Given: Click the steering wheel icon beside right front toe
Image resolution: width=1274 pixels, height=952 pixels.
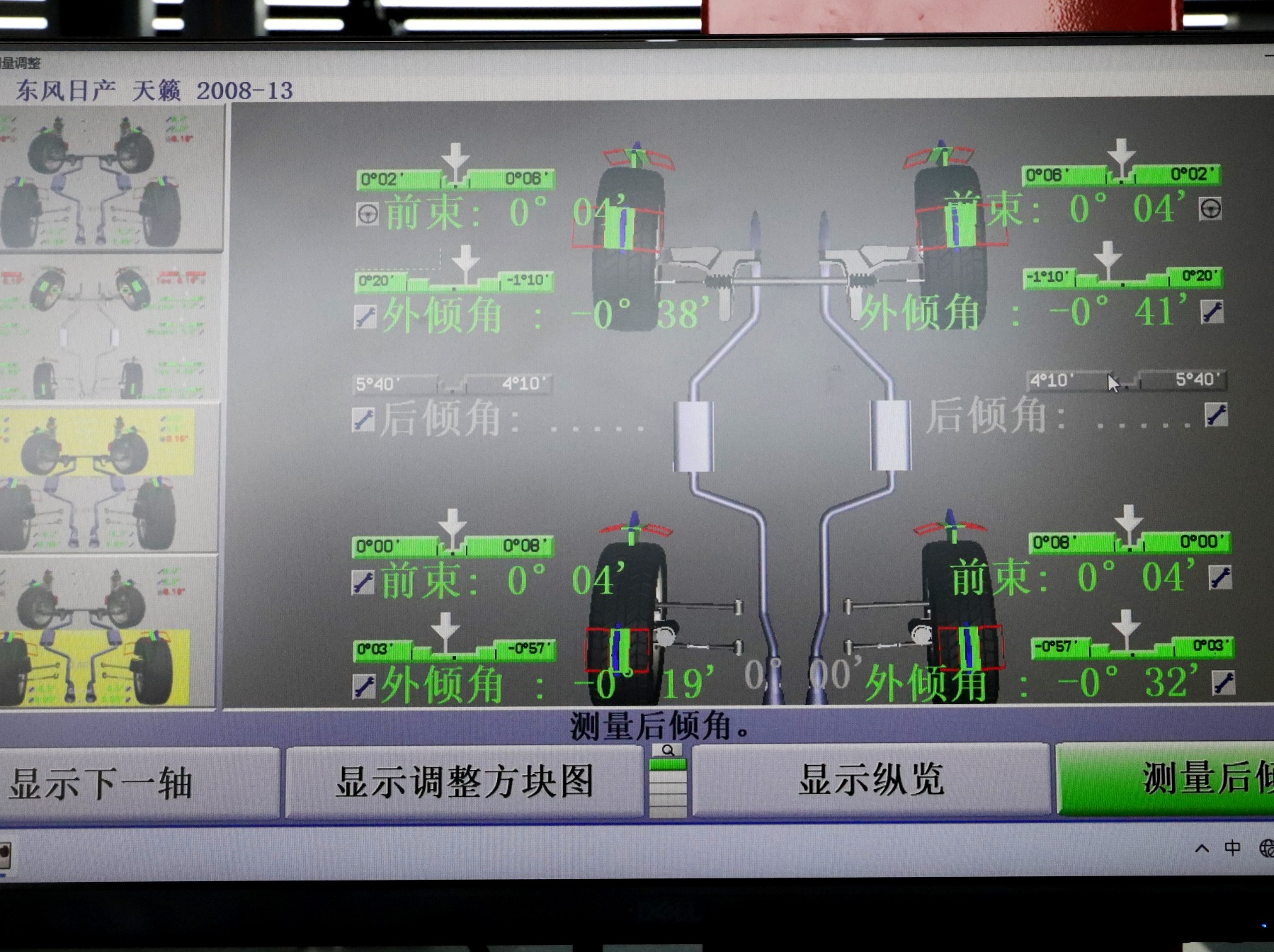Looking at the screenshot, I should (1210, 209).
